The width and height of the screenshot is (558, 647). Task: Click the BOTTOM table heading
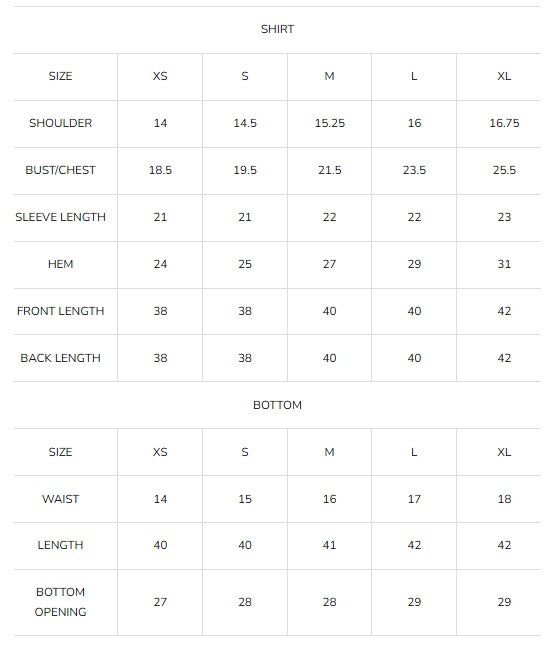pyautogui.click(x=277, y=405)
